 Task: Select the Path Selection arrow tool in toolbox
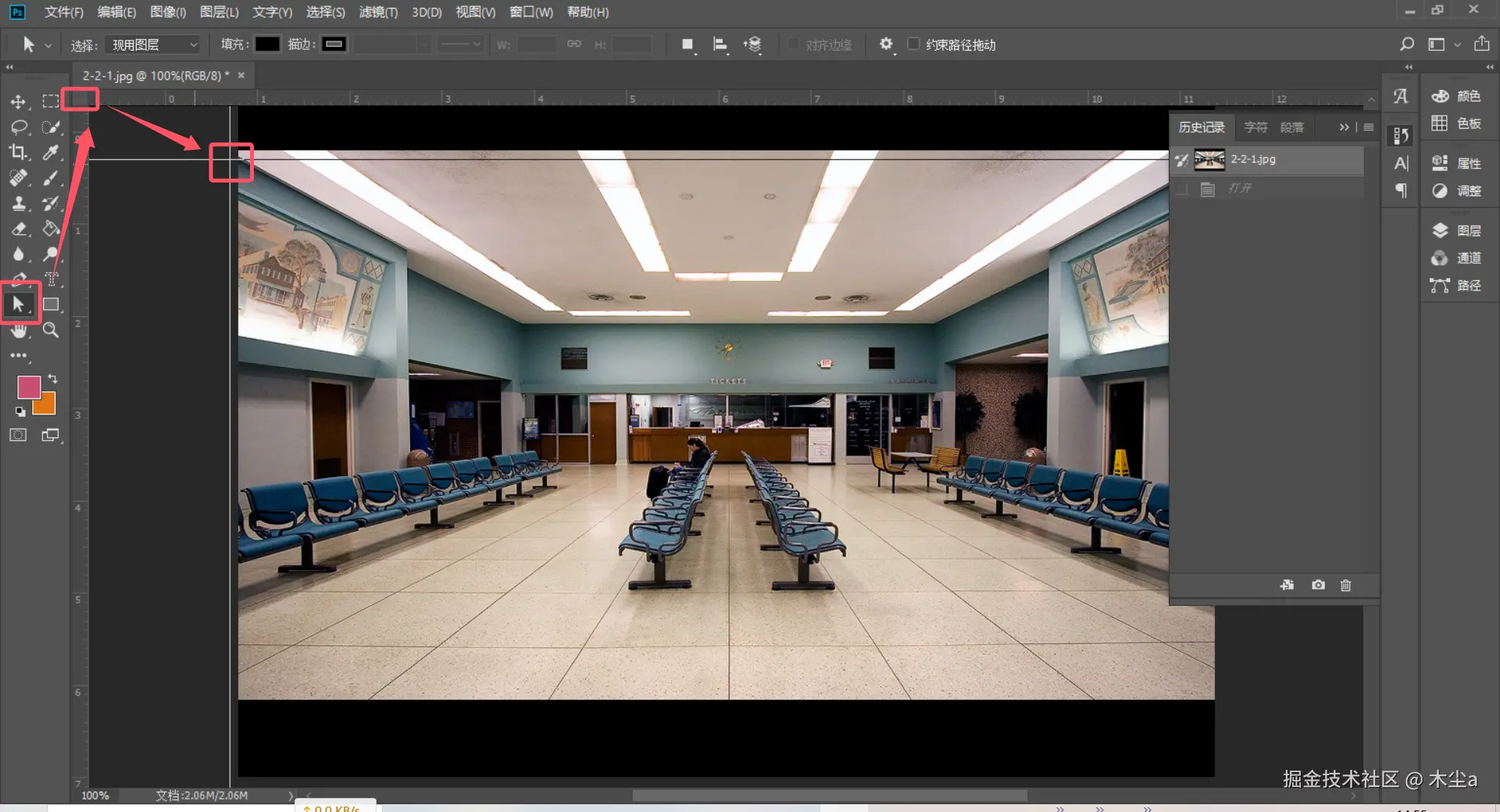pyautogui.click(x=18, y=304)
